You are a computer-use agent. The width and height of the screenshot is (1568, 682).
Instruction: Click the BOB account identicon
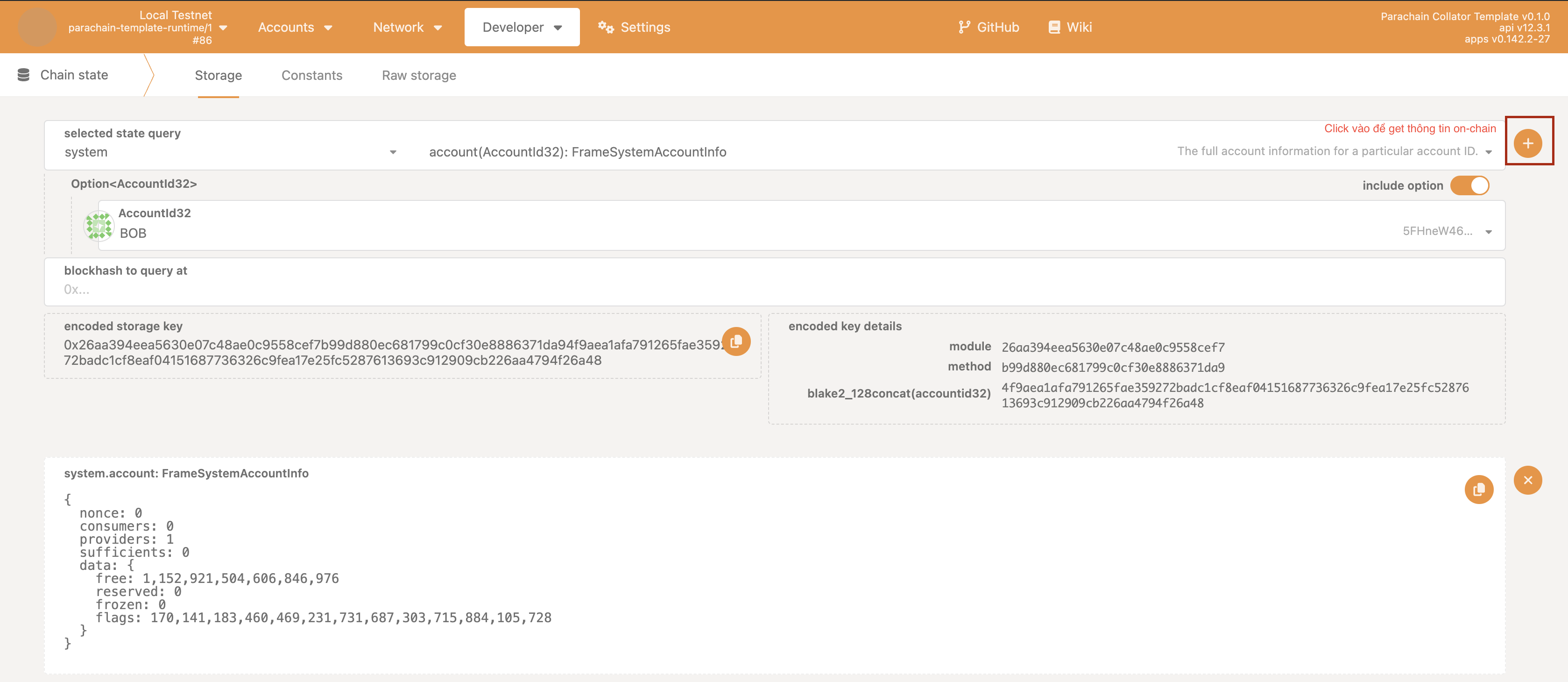[99, 227]
